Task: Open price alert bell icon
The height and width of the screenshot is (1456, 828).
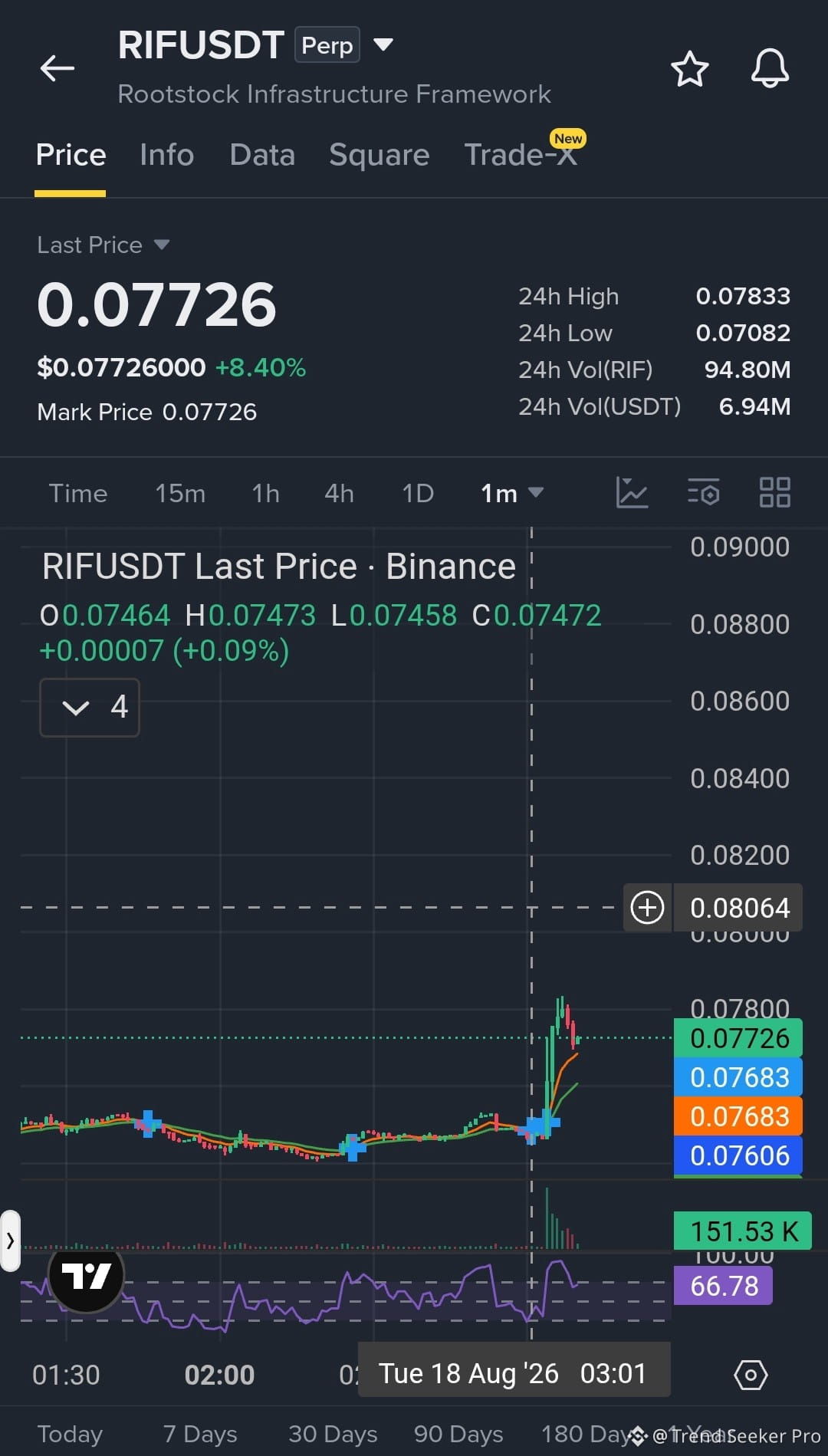Action: point(770,68)
